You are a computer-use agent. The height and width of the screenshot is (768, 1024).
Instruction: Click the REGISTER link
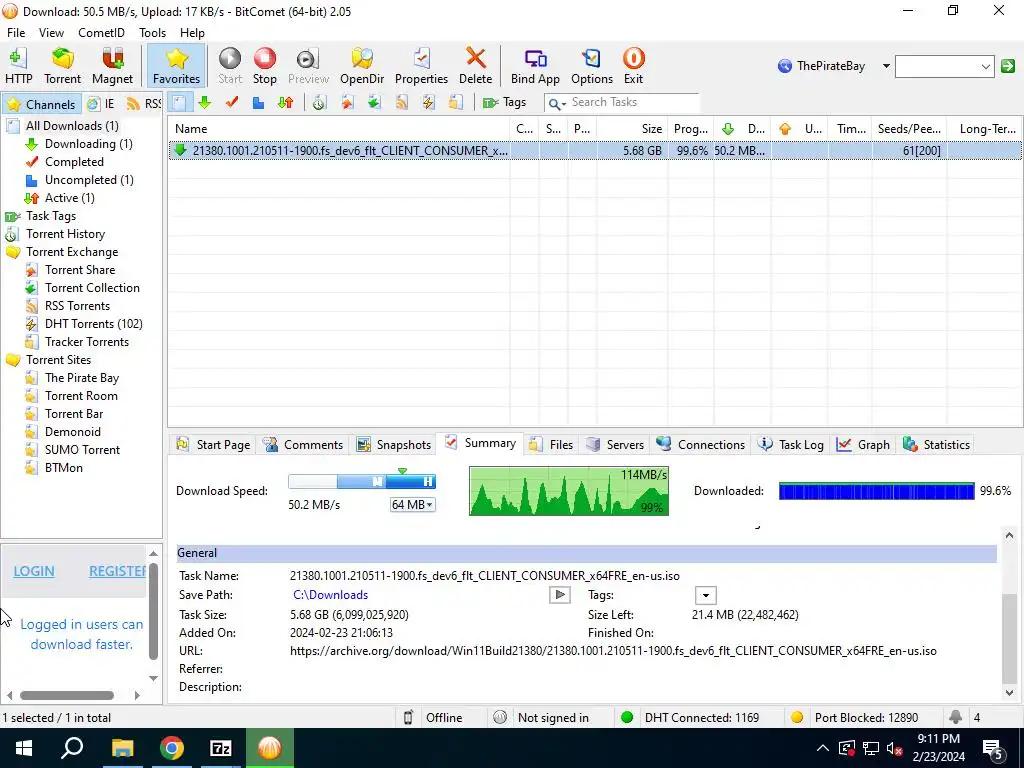tap(118, 571)
